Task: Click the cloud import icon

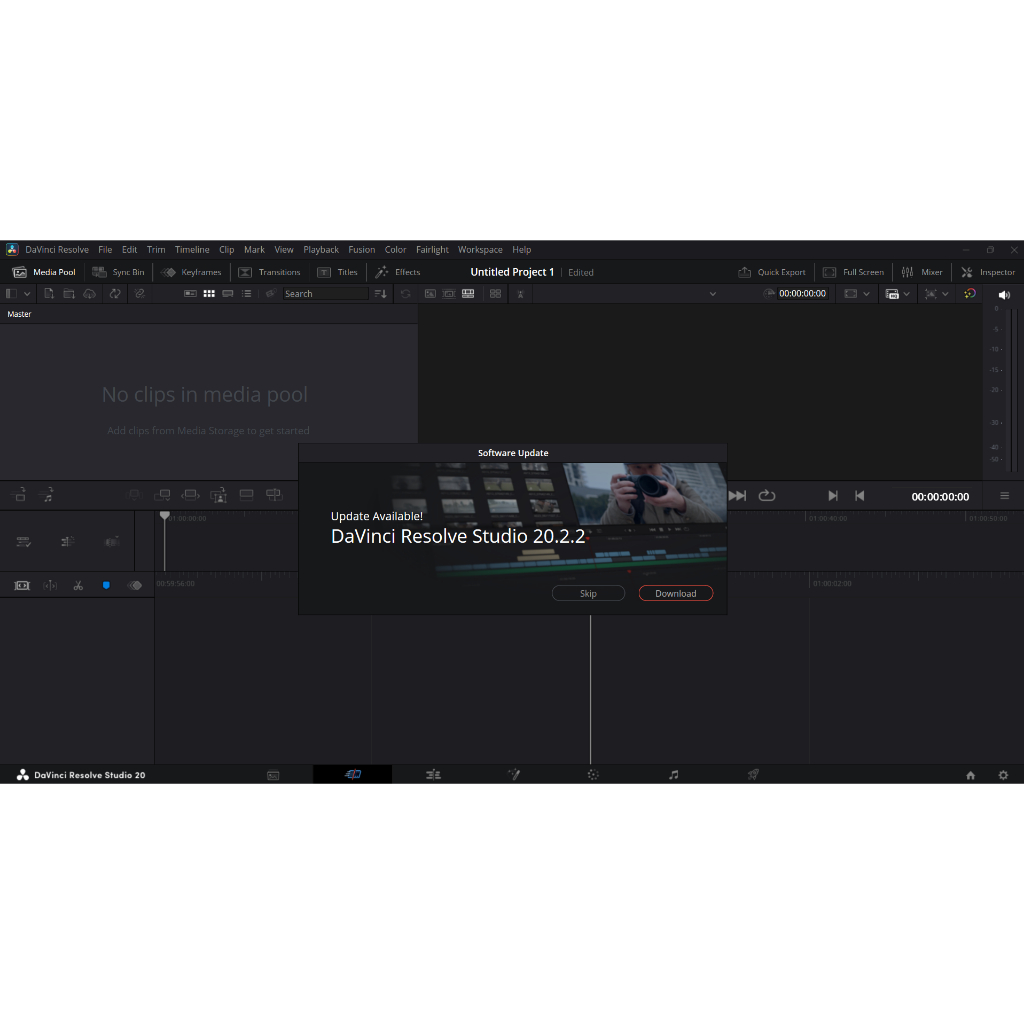Action: 89,294
